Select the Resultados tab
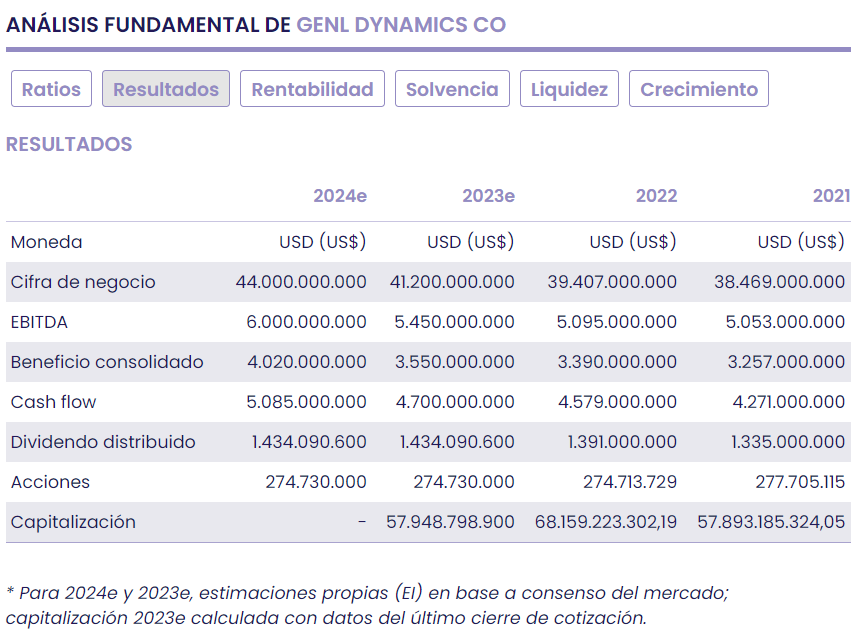 (166, 89)
